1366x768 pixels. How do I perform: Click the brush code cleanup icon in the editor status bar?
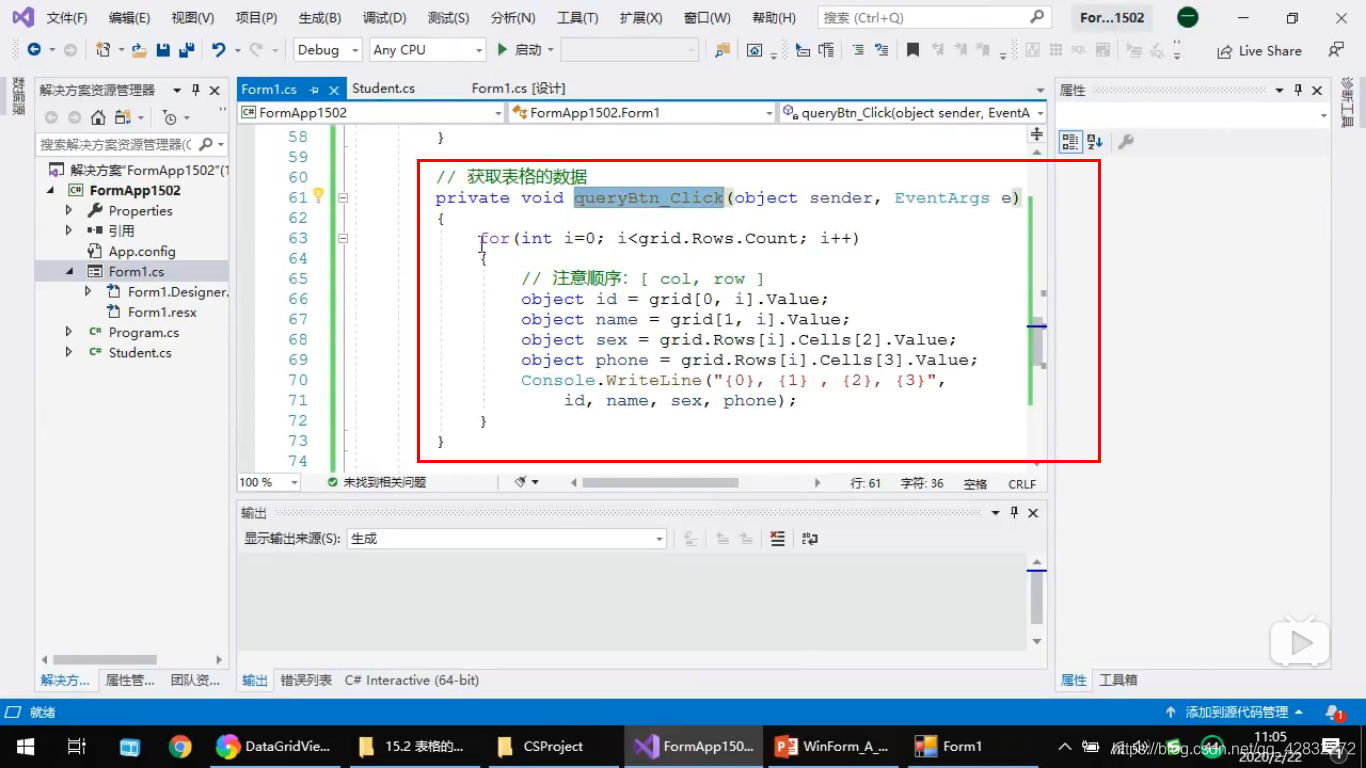[x=521, y=482]
